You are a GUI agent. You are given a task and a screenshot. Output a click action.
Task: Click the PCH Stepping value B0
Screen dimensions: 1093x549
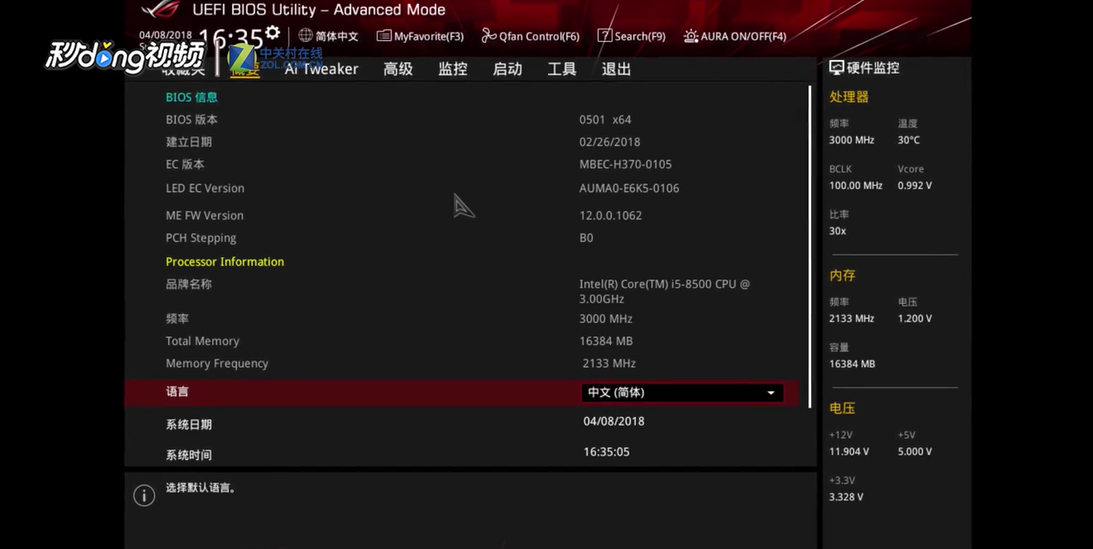pos(586,238)
